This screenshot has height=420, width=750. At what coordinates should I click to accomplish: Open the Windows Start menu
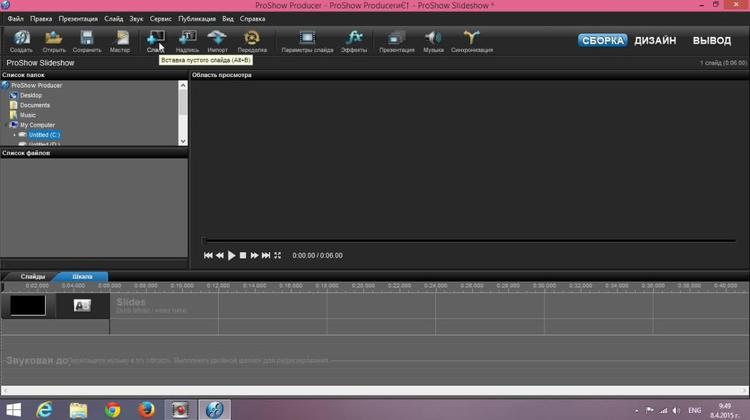pyautogui.click(x=13, y=410)
